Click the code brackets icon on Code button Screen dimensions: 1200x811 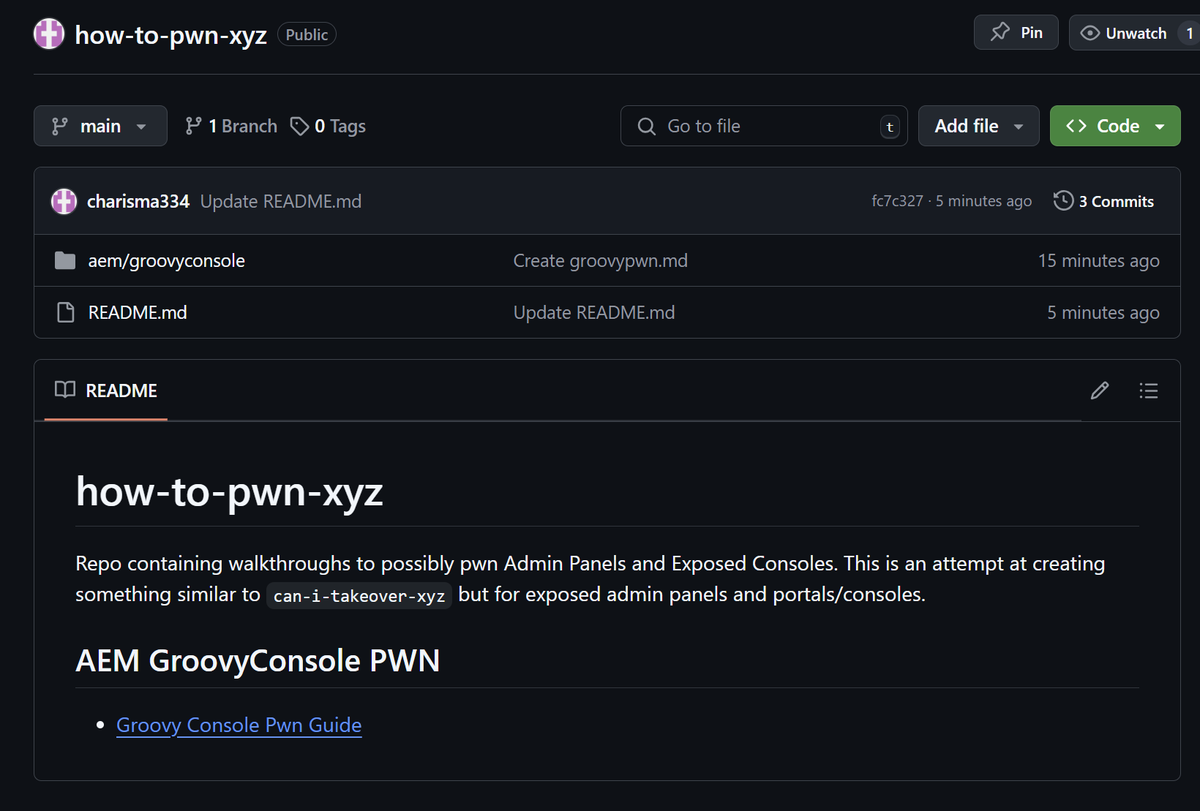tap(1077, 126)
